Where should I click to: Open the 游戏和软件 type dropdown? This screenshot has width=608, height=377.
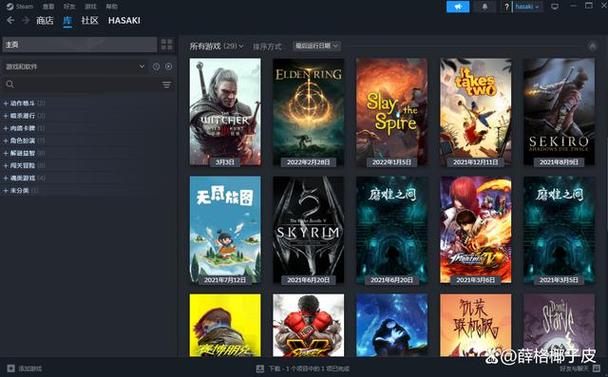[x=75, y=67]
